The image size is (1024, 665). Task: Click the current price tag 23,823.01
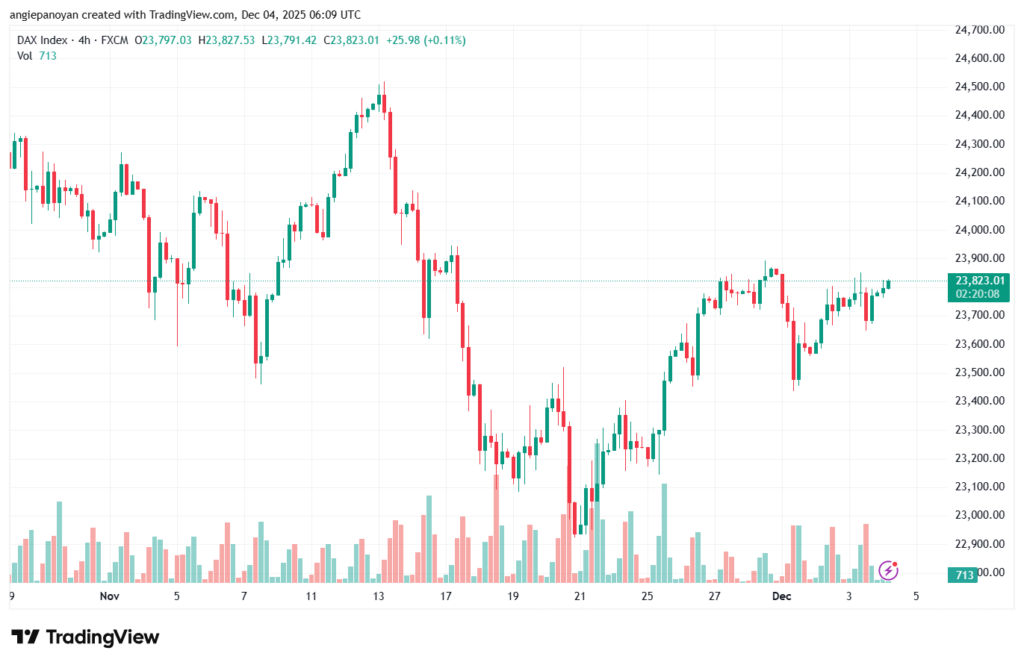point(979,280)
